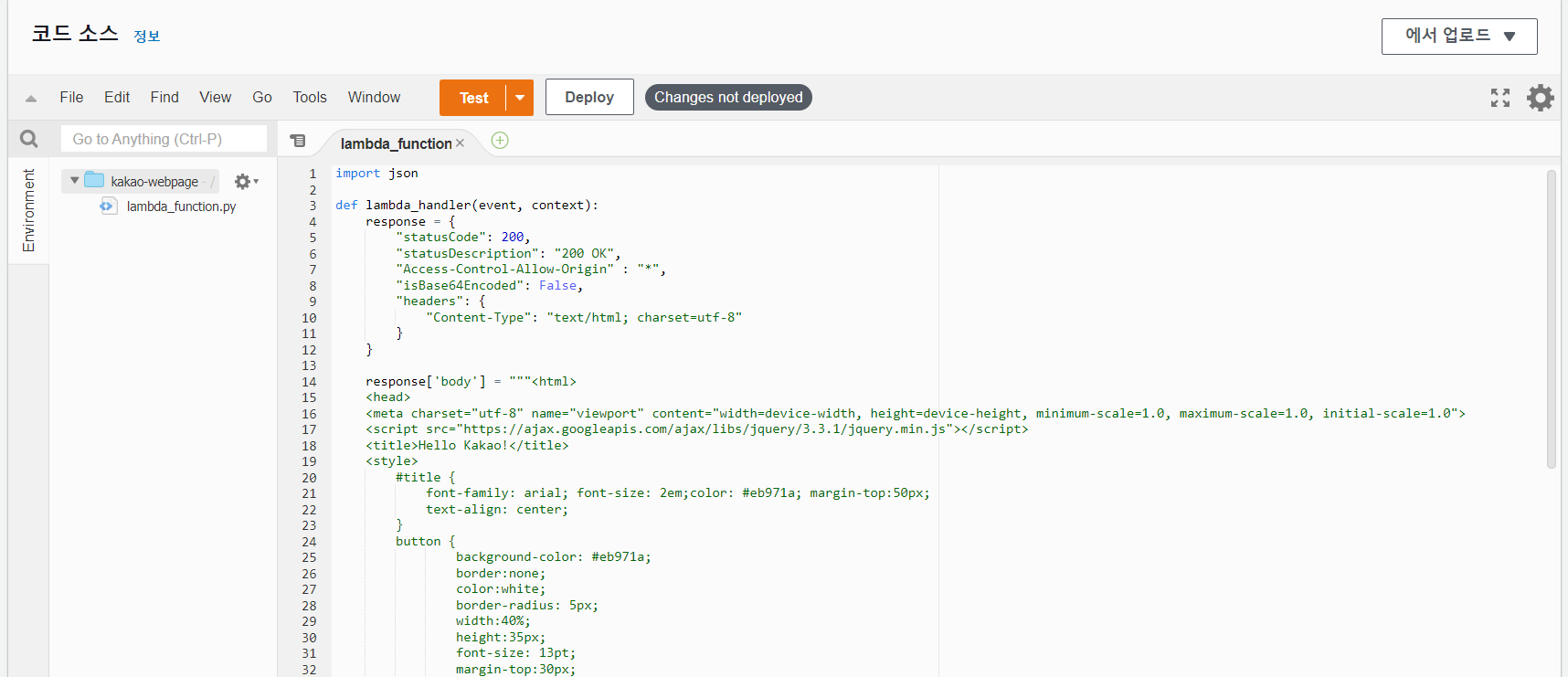Switch to the lambda_function tab

click(x=396, y=143)
